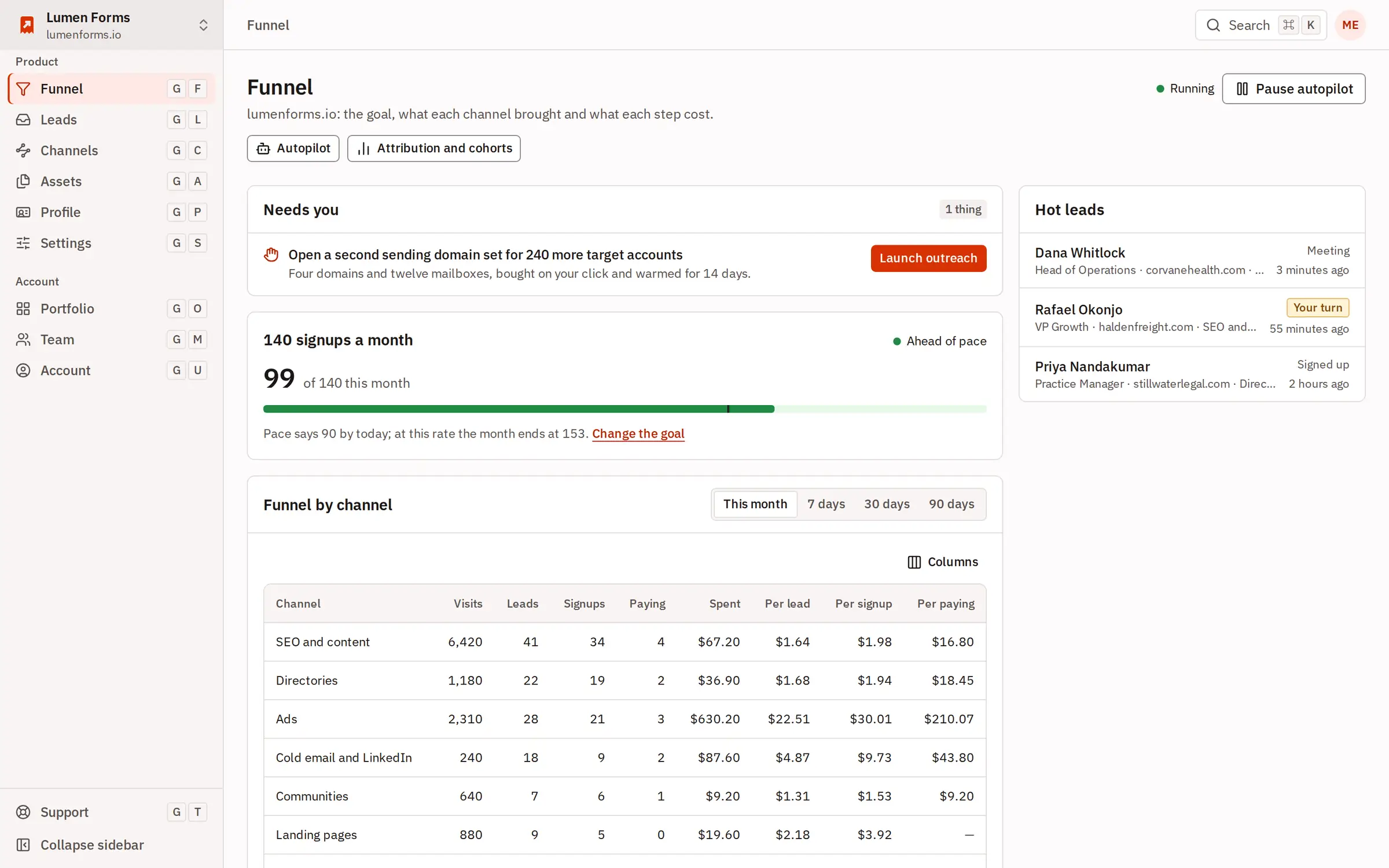Click the Funnel filter icon in sidebar
This screenshot has height=868, width=1389.
pyautogui.click(x=23, y=89)
